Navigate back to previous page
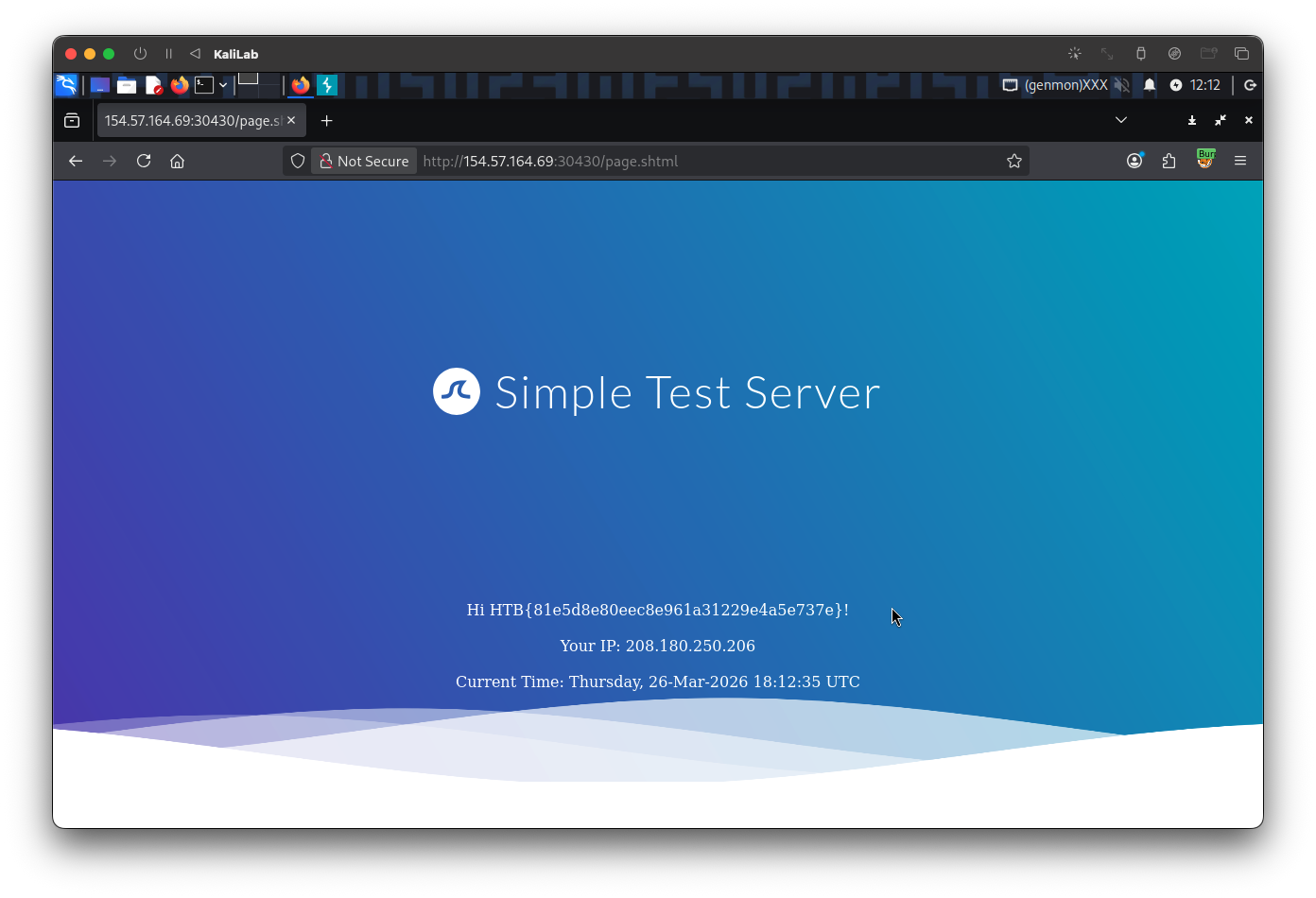The height and width of the screenshot is (898, 1316). tap(76, 161)
